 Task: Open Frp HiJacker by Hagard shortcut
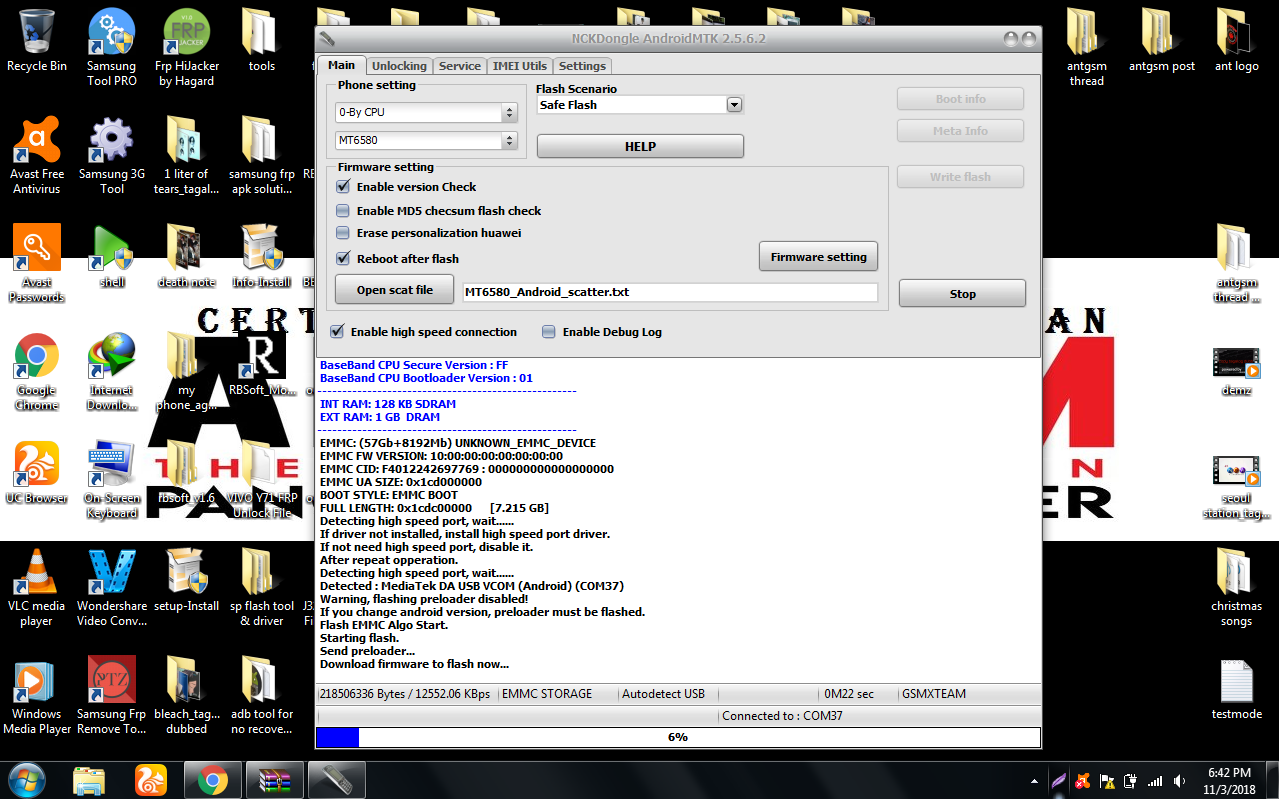(186, 47)
